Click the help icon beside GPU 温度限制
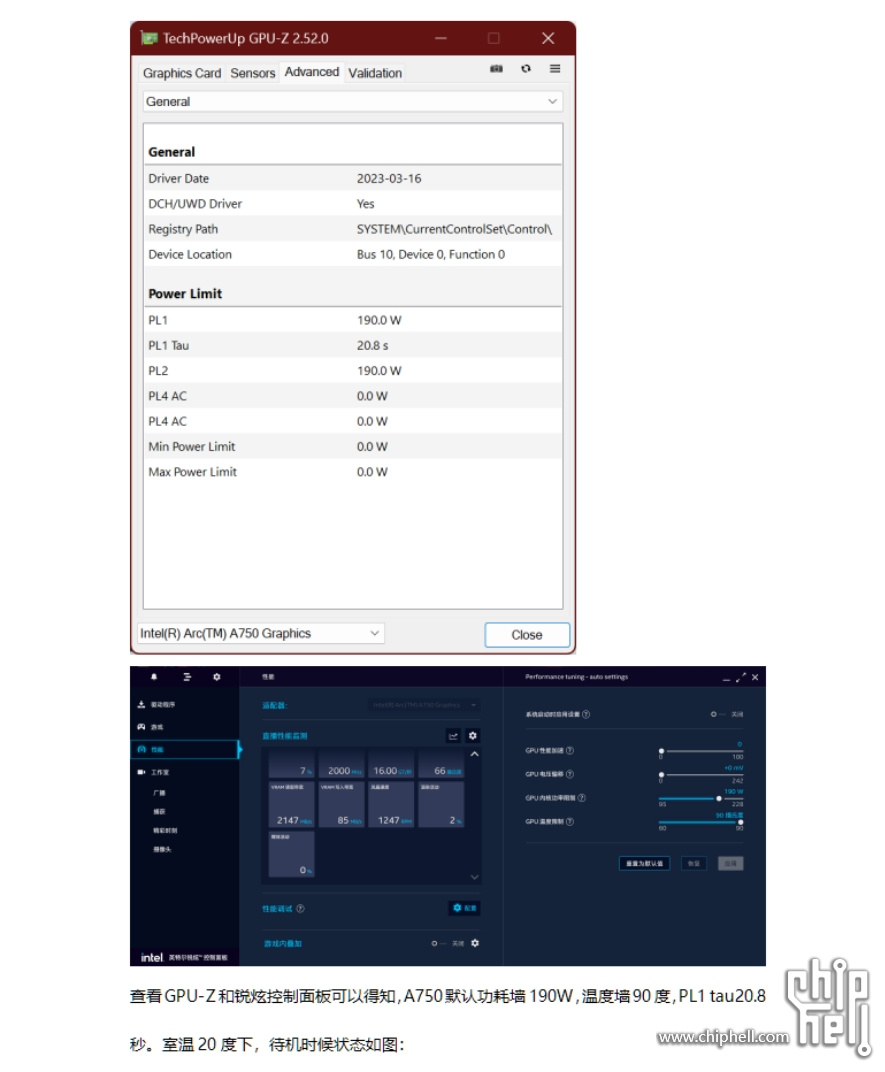This screenshot has height=1072, width=885. [x=570, y=821]
